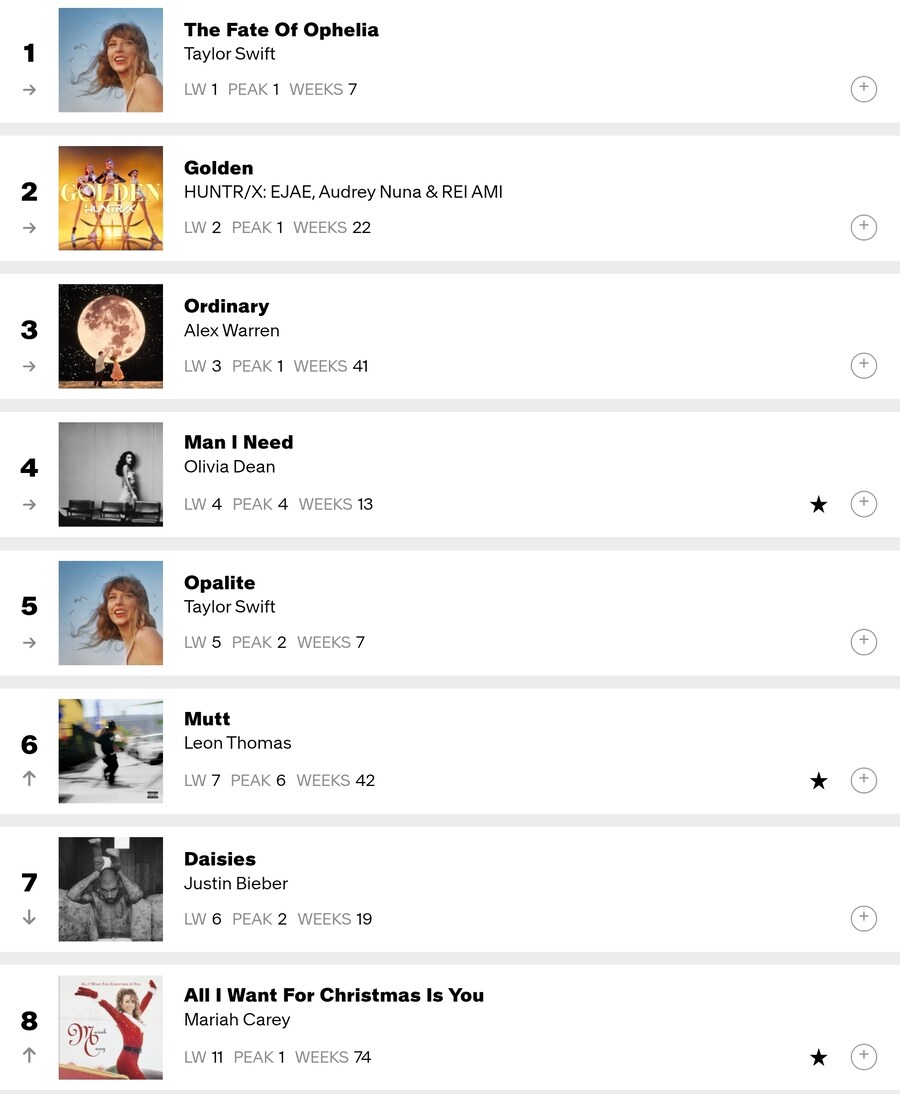Viewport: 900px width, 1094px height.
Task: Click the plus button beside Man I Need
Action: 863,503
